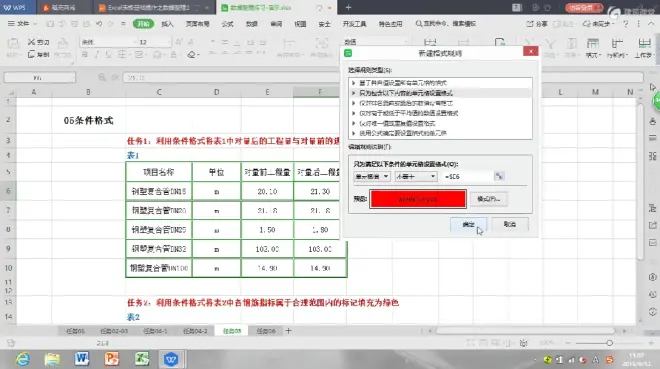Click the red format preview swatch
Screen dimensions: 660x369
pyautogui.click(x=418, y=199)
